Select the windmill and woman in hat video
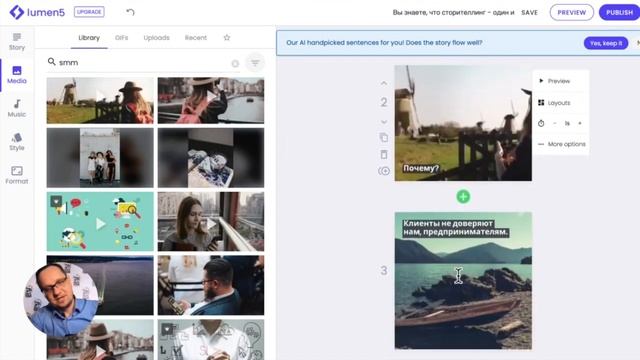 point(100,100)
